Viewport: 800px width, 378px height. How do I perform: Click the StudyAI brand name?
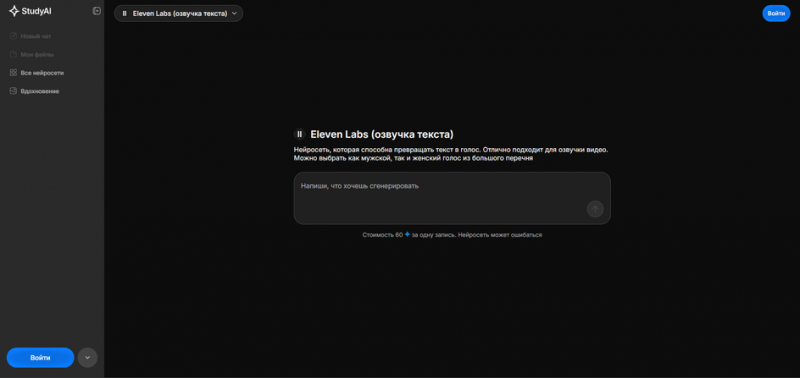point(36,11)
